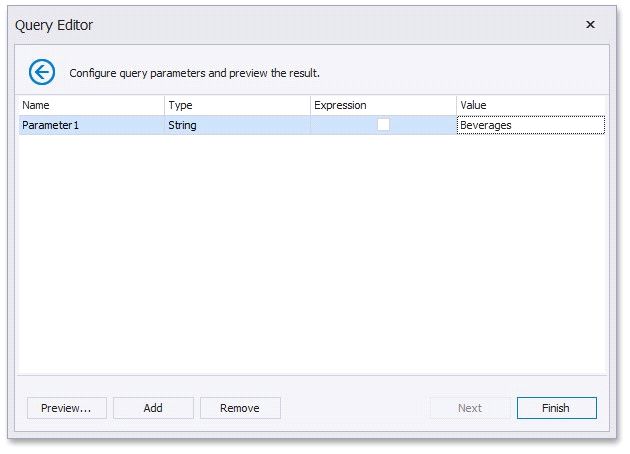Screen dimensions: 630x454
Task: Click the disabled Next button
Action: point(470,408)
